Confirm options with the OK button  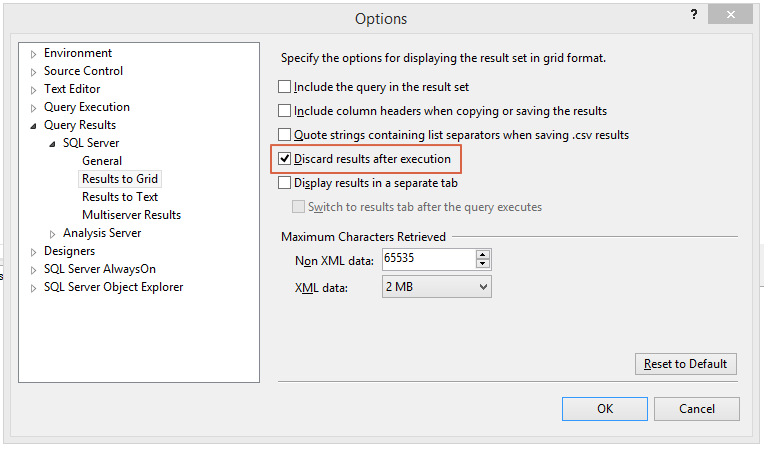(605, 409)
